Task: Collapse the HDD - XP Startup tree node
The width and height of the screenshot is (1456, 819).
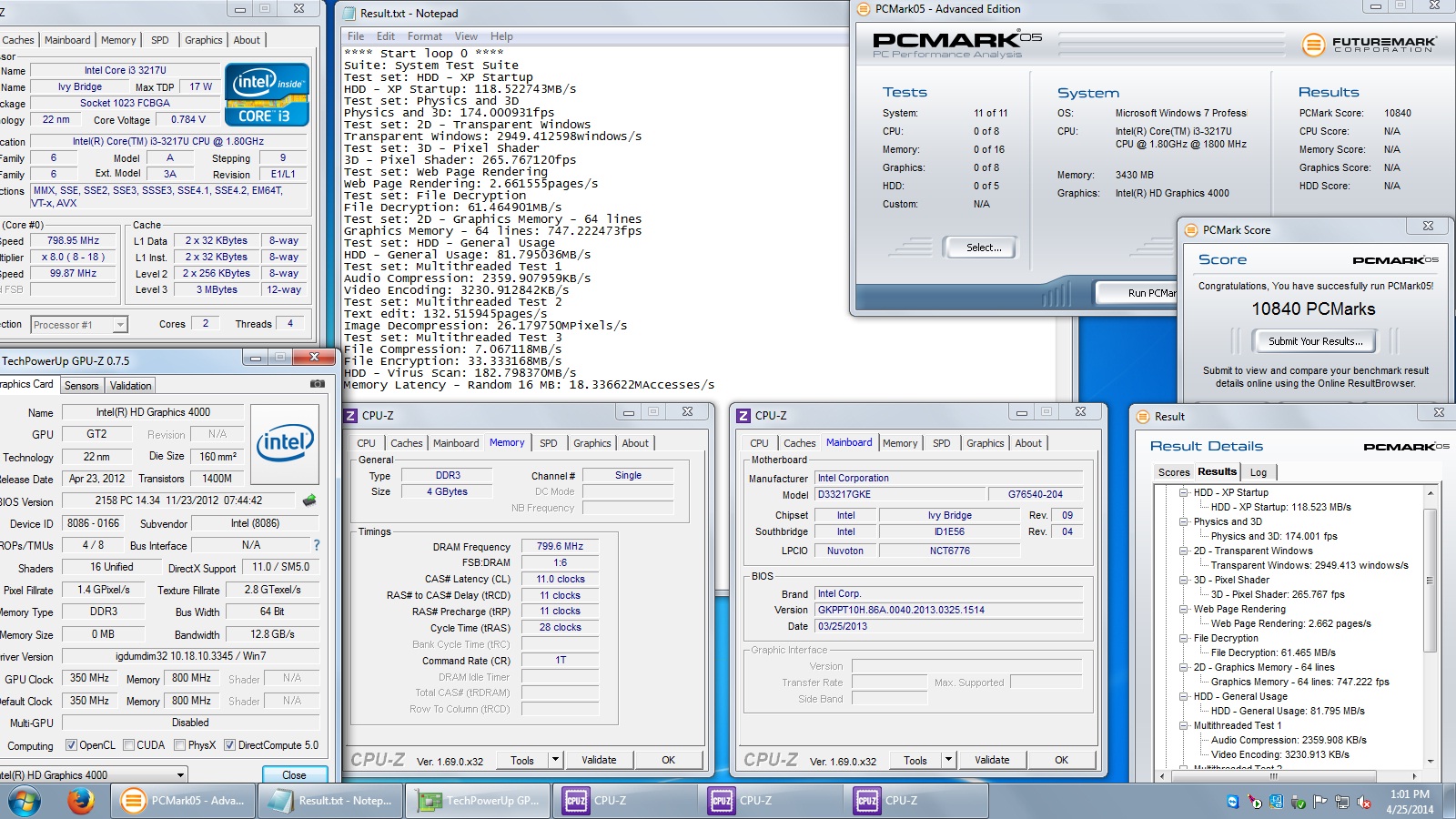Action: (x=1184, y=492)
